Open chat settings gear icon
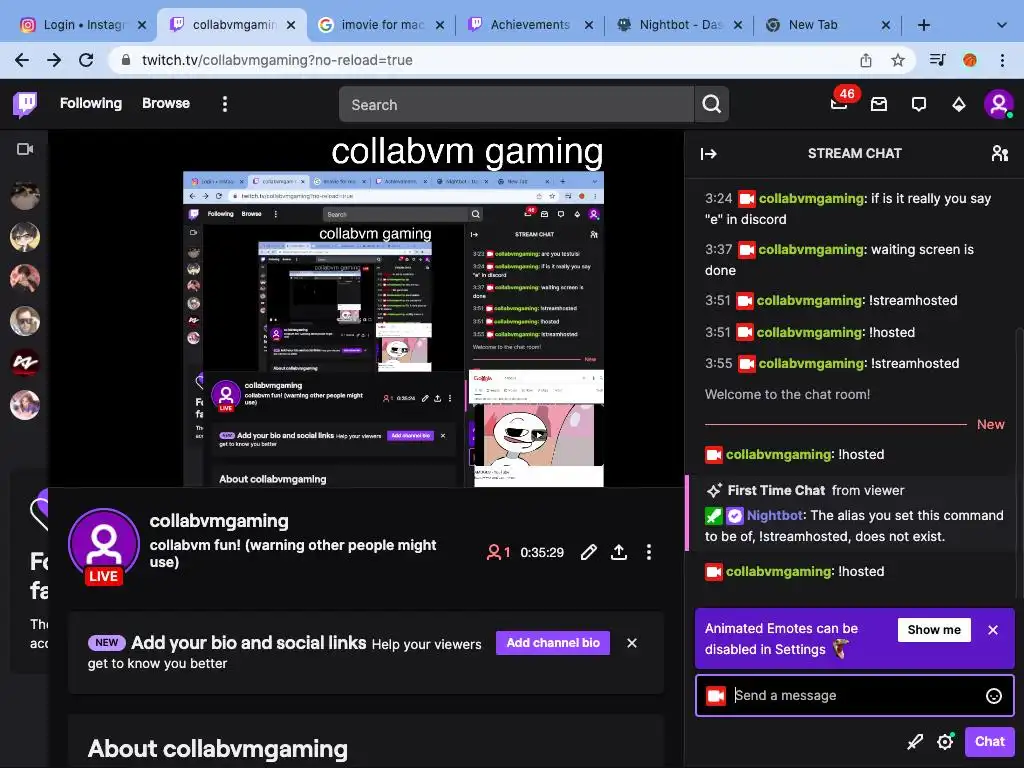Viewport: 1024px width, 768px height. pyautogui.click(x=946, y=742)
